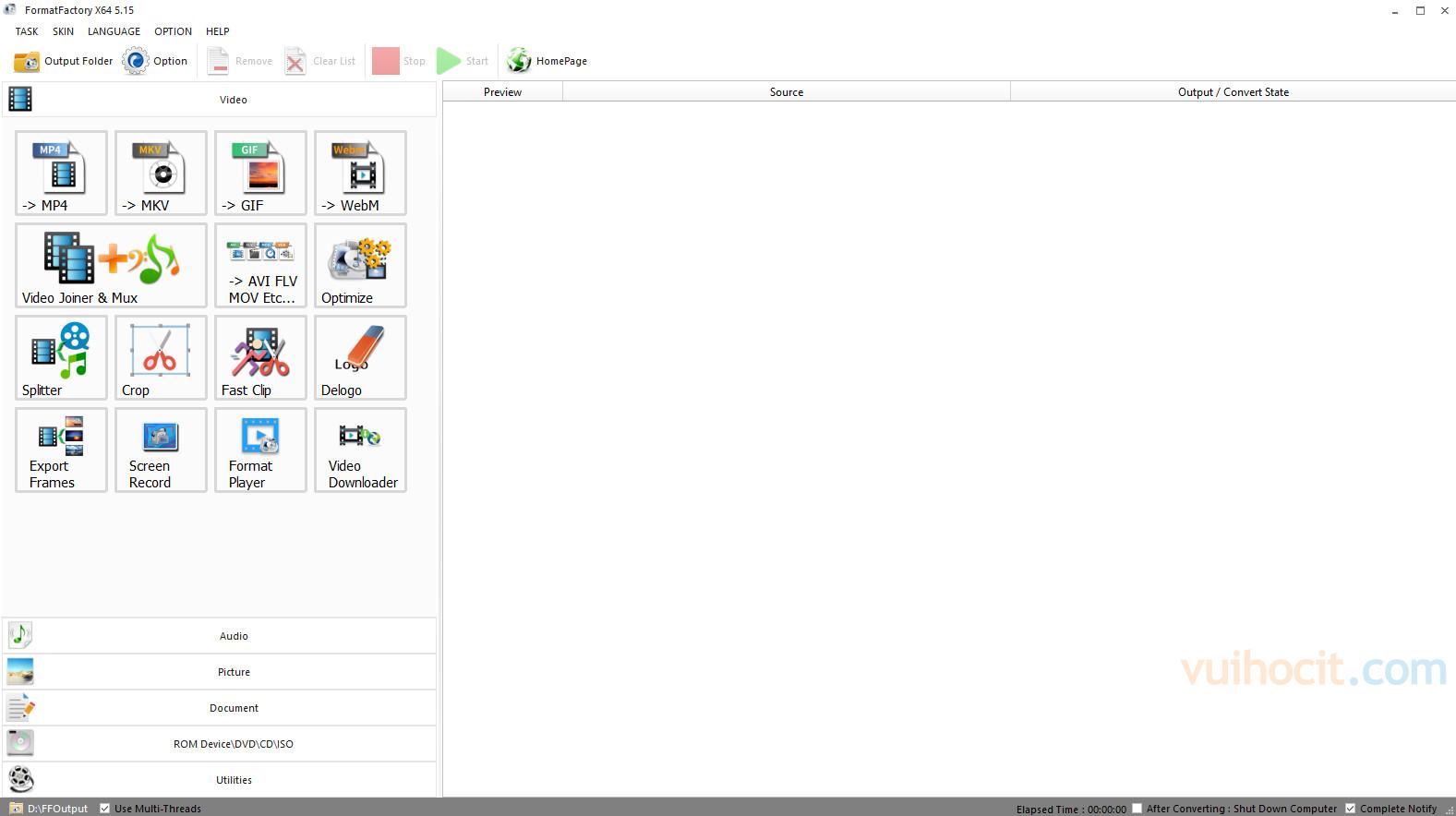Viewport: 1456px width, 816px height.
Task: Collapse the Video category header
Action: coord(220,100)
